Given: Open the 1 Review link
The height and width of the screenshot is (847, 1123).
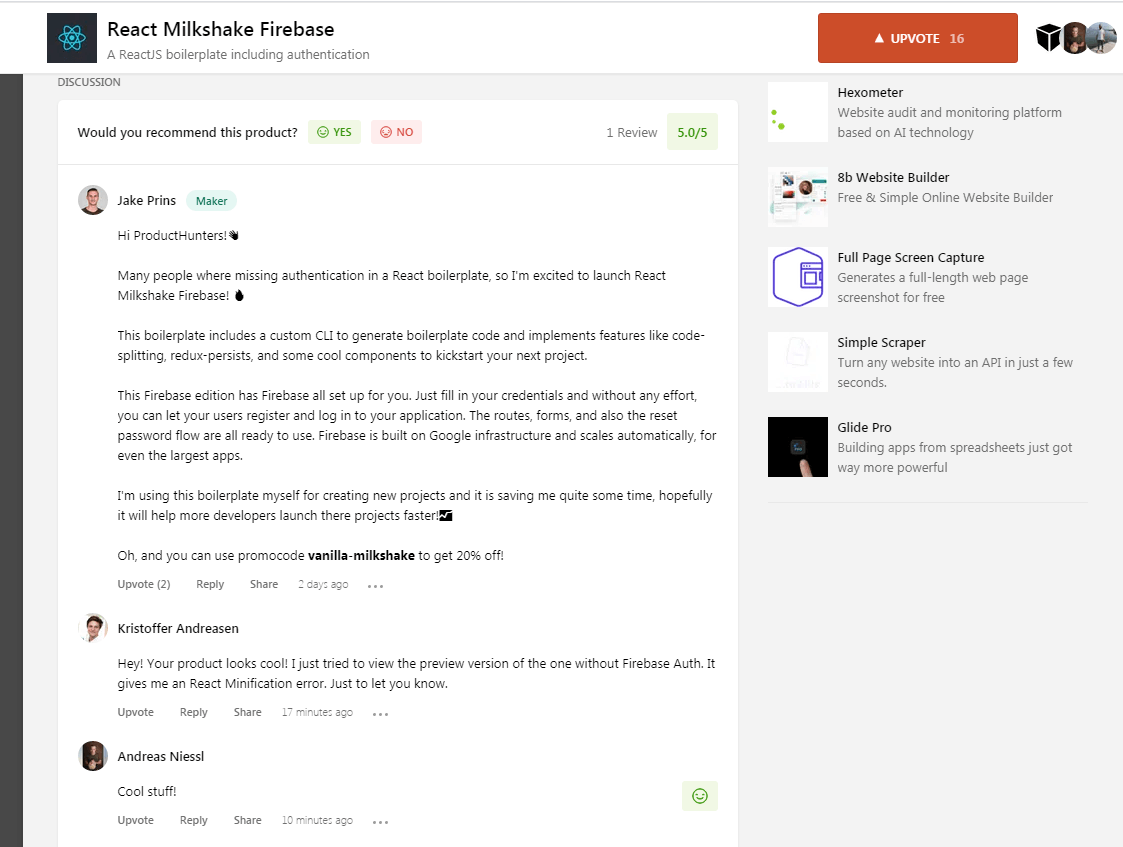Looking at the screenshot, I should (x=632, y=132).
